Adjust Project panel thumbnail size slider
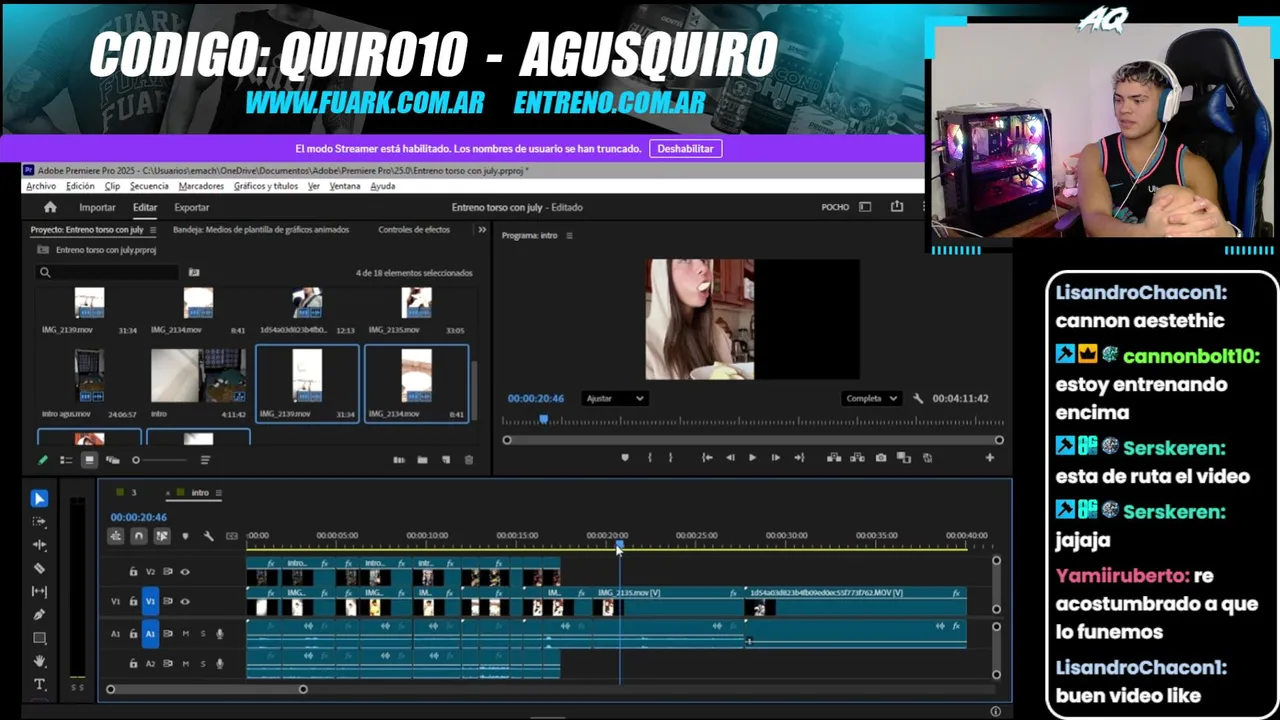Viewport: 1280px width, 720px height. click(162, 460)
